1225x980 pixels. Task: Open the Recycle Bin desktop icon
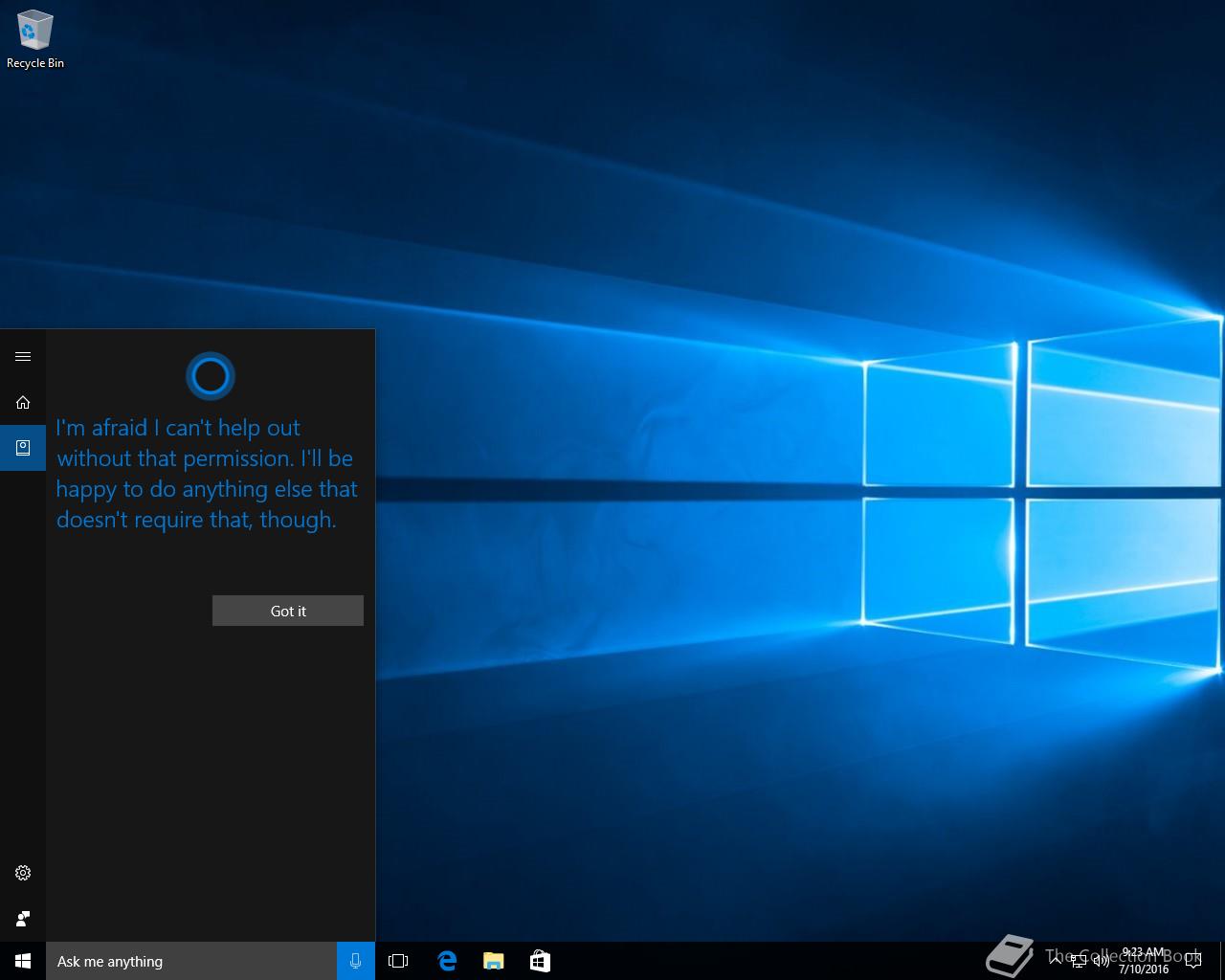(34, 40)
